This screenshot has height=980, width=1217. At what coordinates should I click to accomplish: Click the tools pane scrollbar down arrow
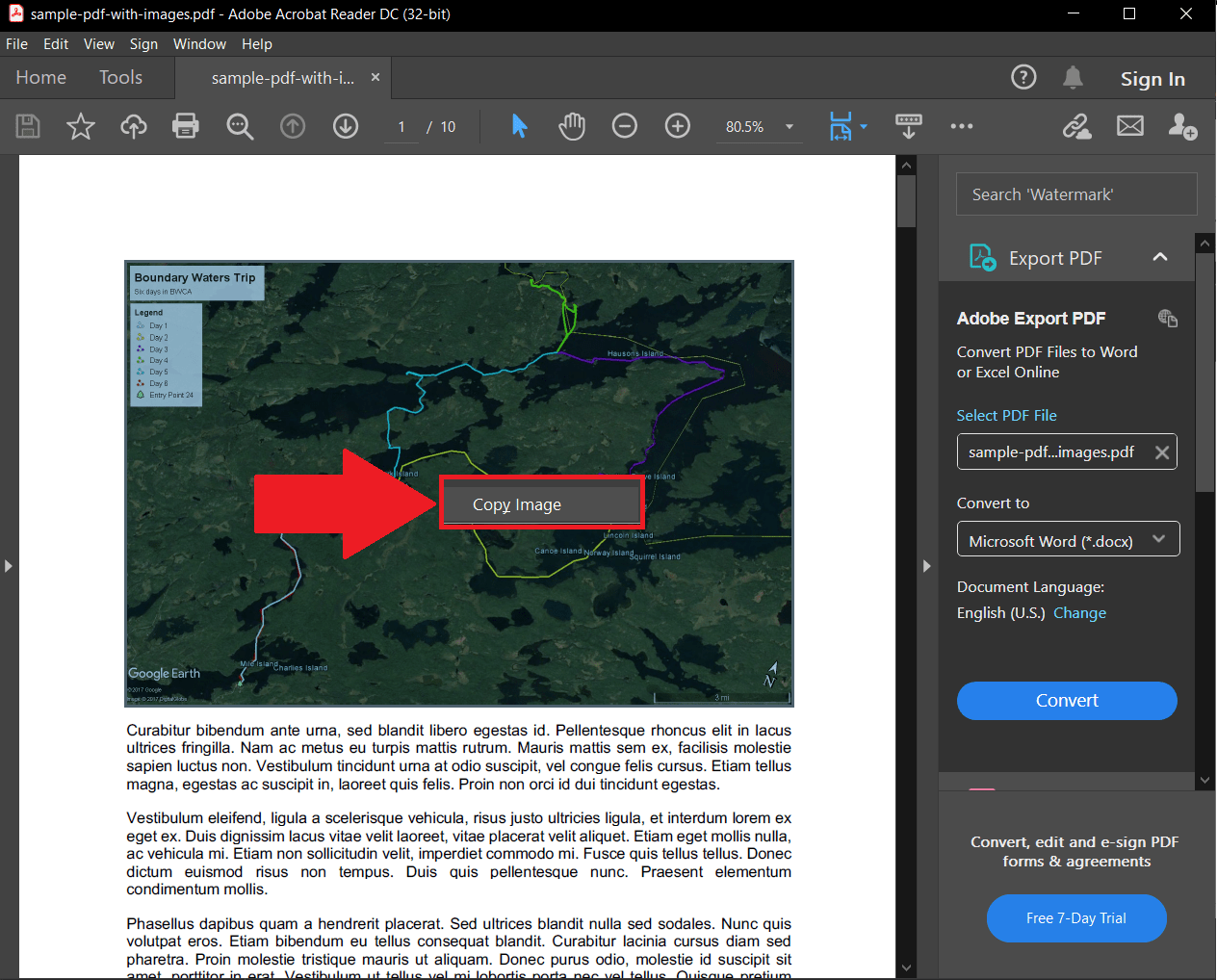pyautogui.click(x=1204, y=780)
